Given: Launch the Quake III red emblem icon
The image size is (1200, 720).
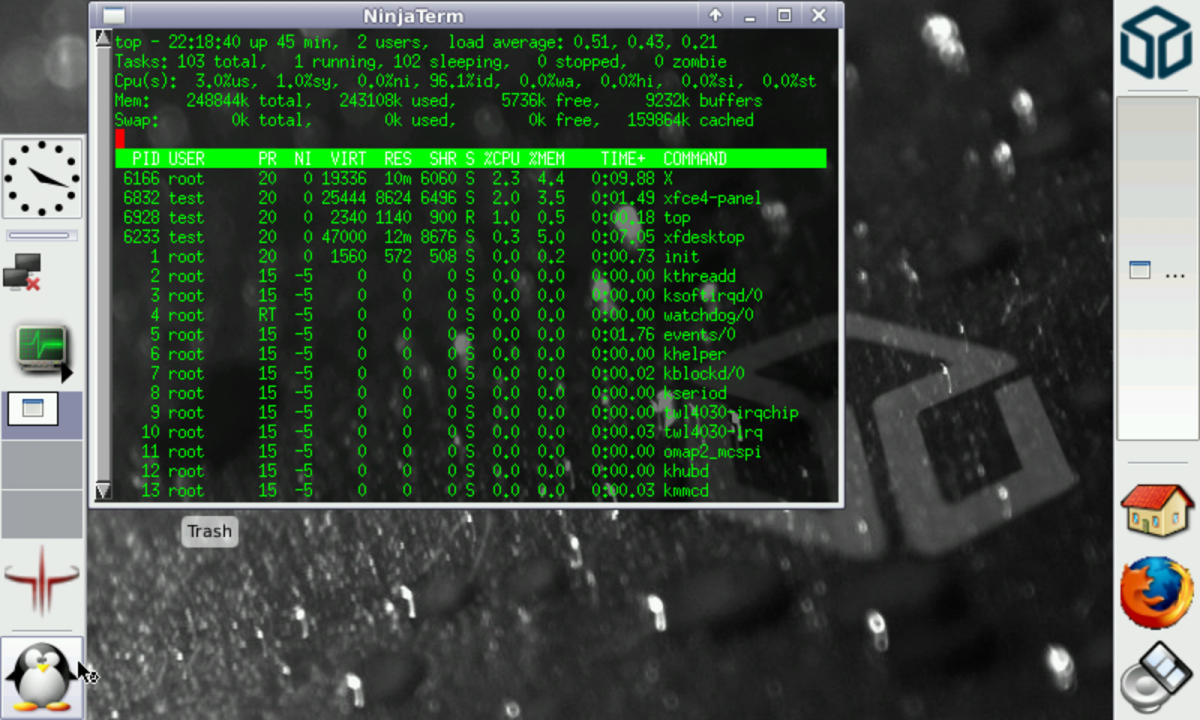Looking at the screenshot, I should coord(41,579).
